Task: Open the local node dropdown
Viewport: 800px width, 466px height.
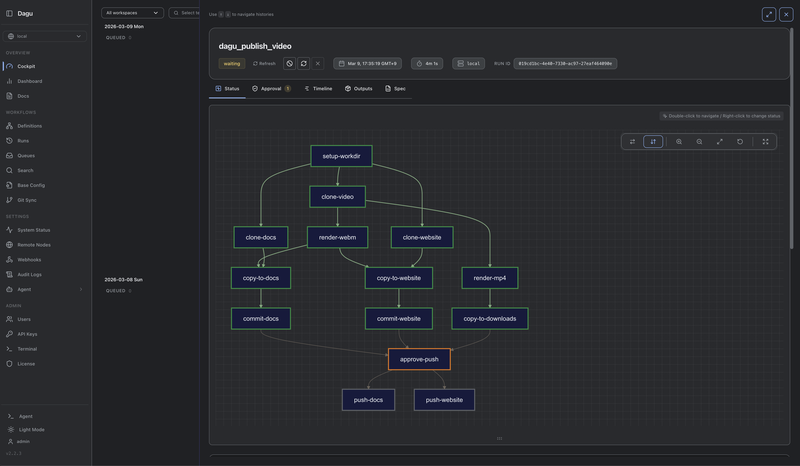Action: pyautogui.click(x=45, y=36)
